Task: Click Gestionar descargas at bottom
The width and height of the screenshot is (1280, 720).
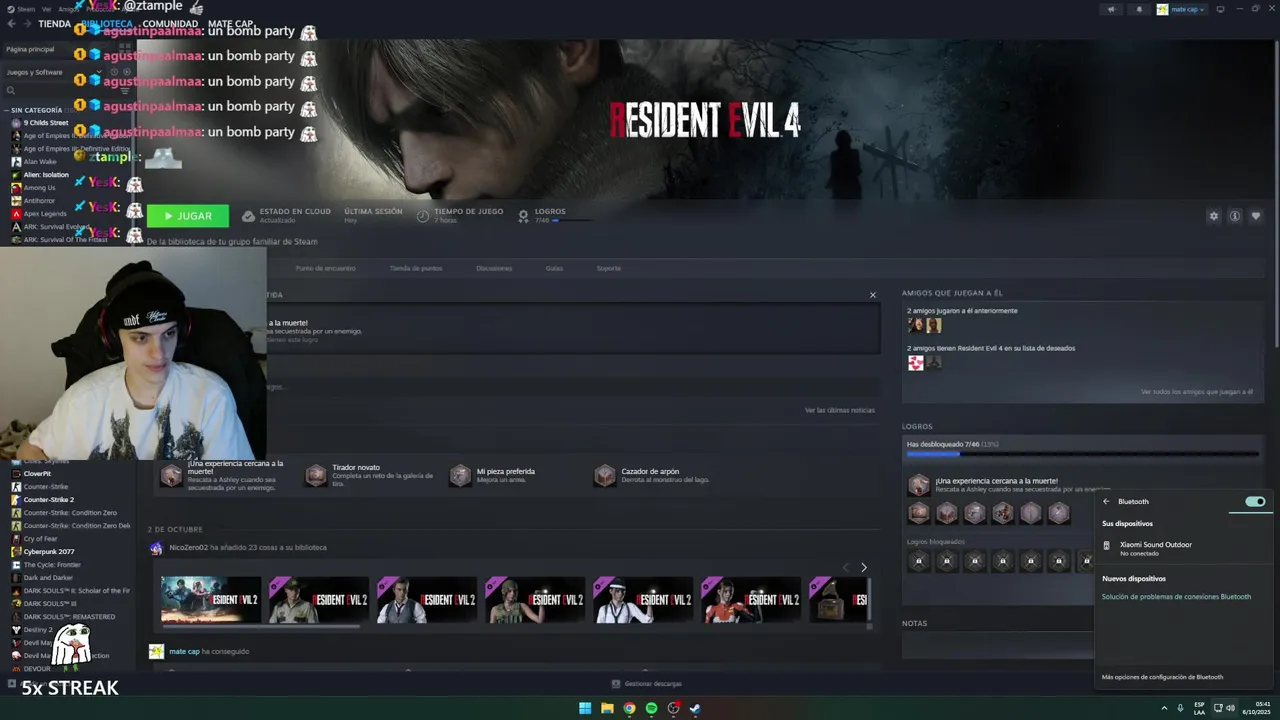Action: click(x=653, y=684)
